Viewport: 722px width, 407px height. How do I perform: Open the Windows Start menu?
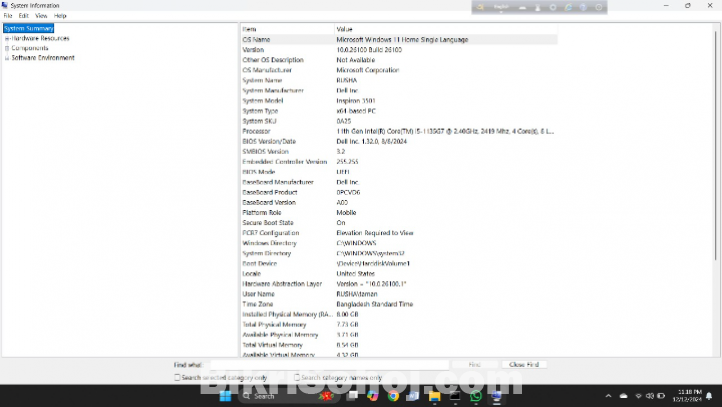225,396
